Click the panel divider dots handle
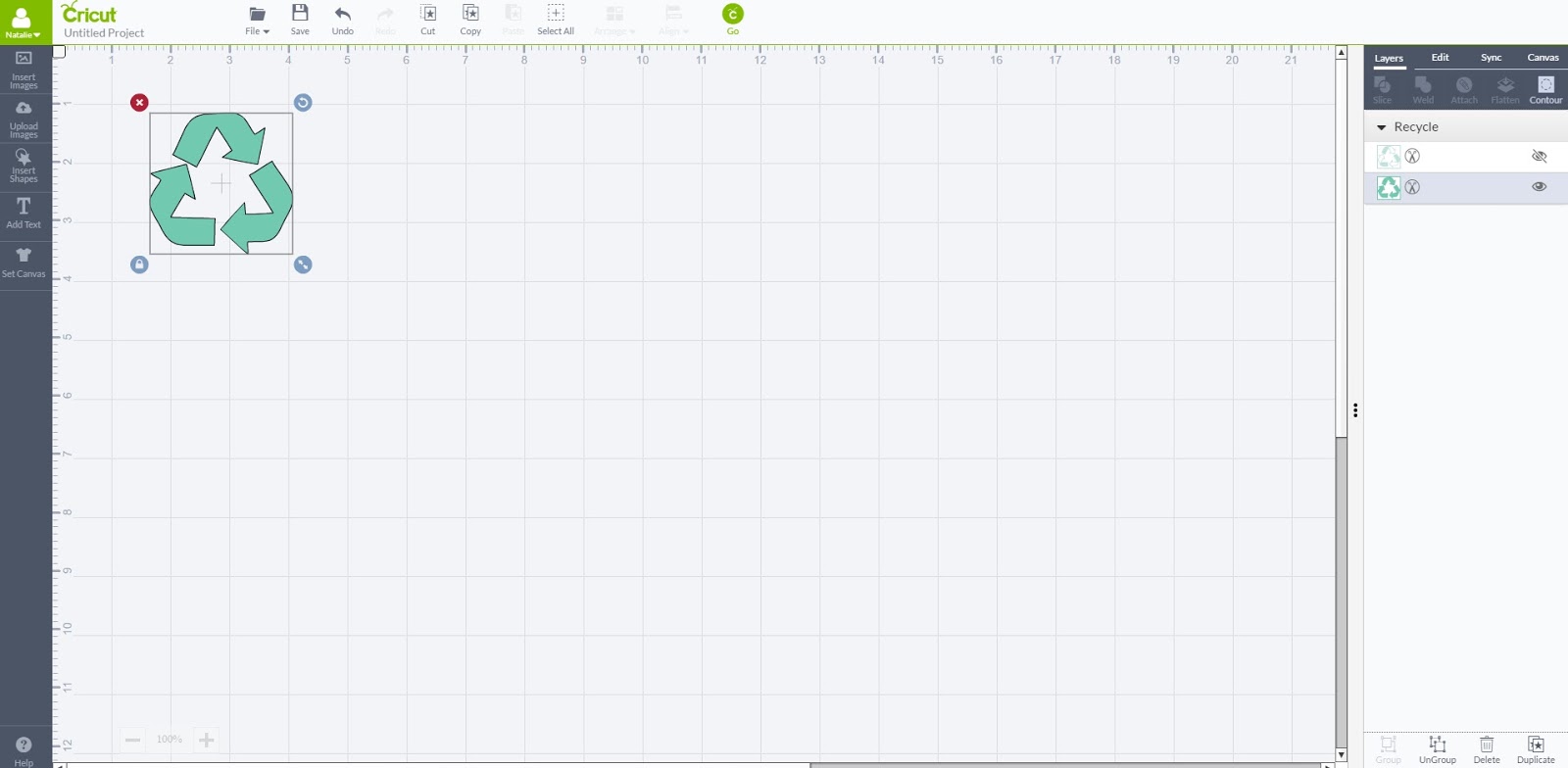Image resolution: width=1568 pixels, height=768 pixels. coord(1355,410)
